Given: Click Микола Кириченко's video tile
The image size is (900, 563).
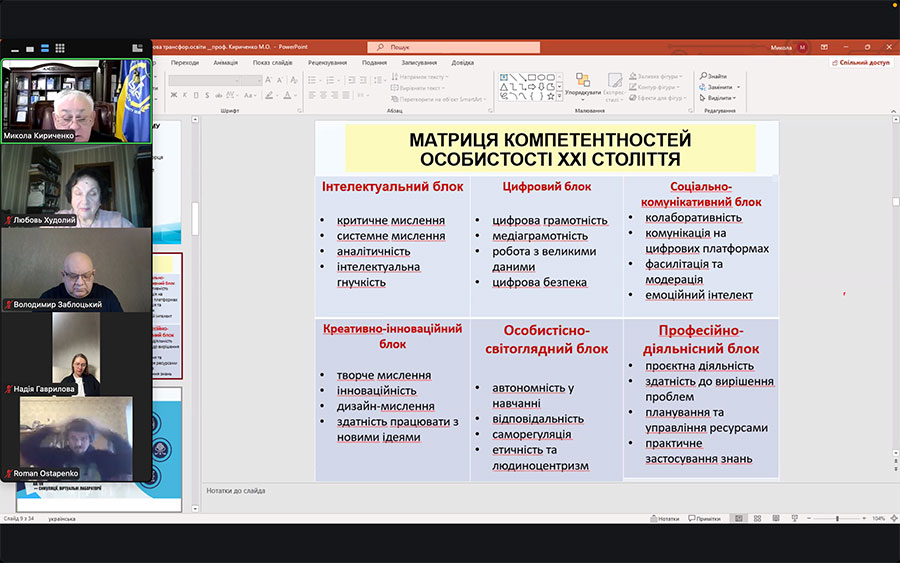Looking at the screenshot, I should (x=76, y=101).
